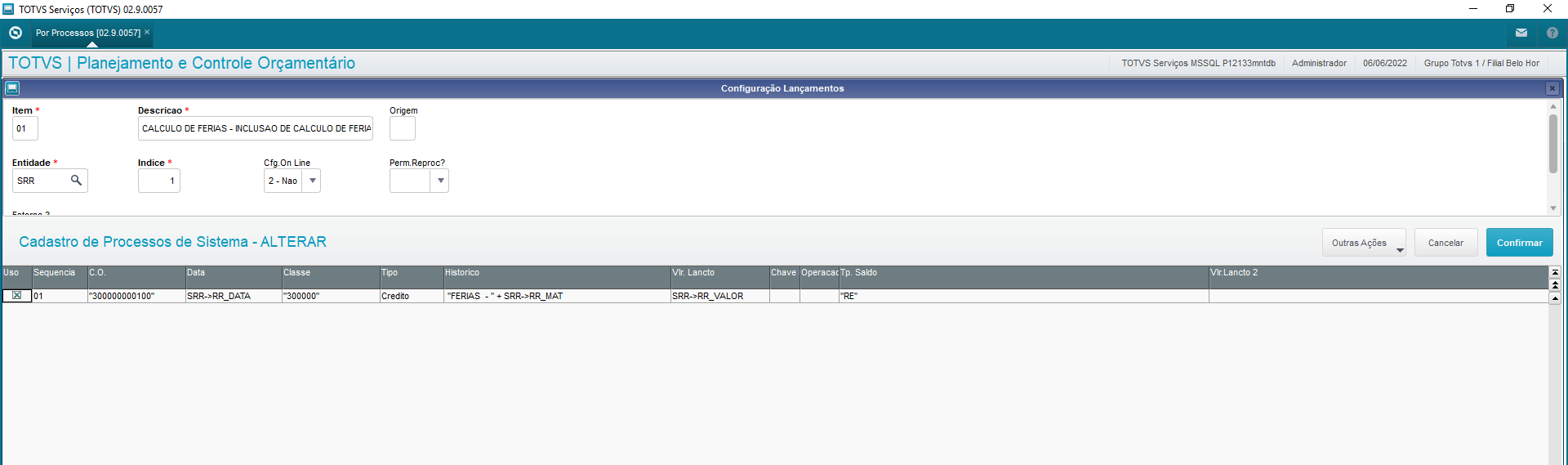The image size is (1568, 465).
Task: Select the "300000" Classe cell
Action: click(x=331, y=296)
